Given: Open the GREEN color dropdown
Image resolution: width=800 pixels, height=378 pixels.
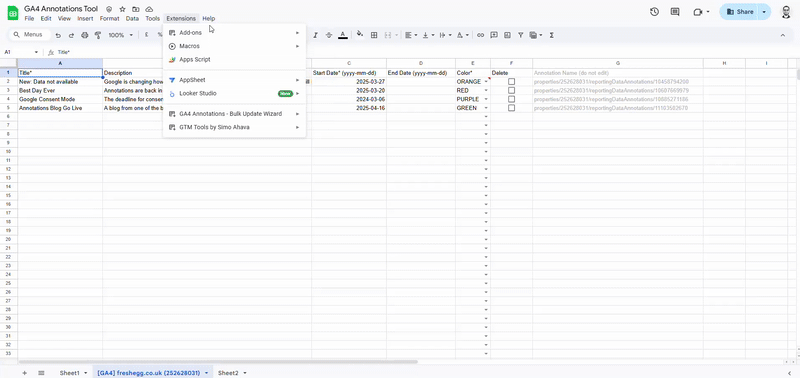Looking at the screenshot, I should coord(486,108).
